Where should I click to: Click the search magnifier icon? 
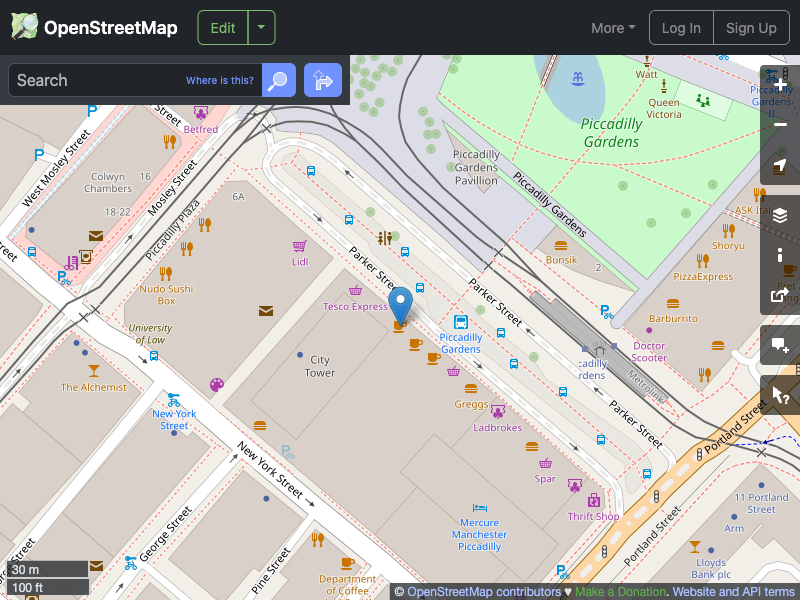tap(277, 80)
